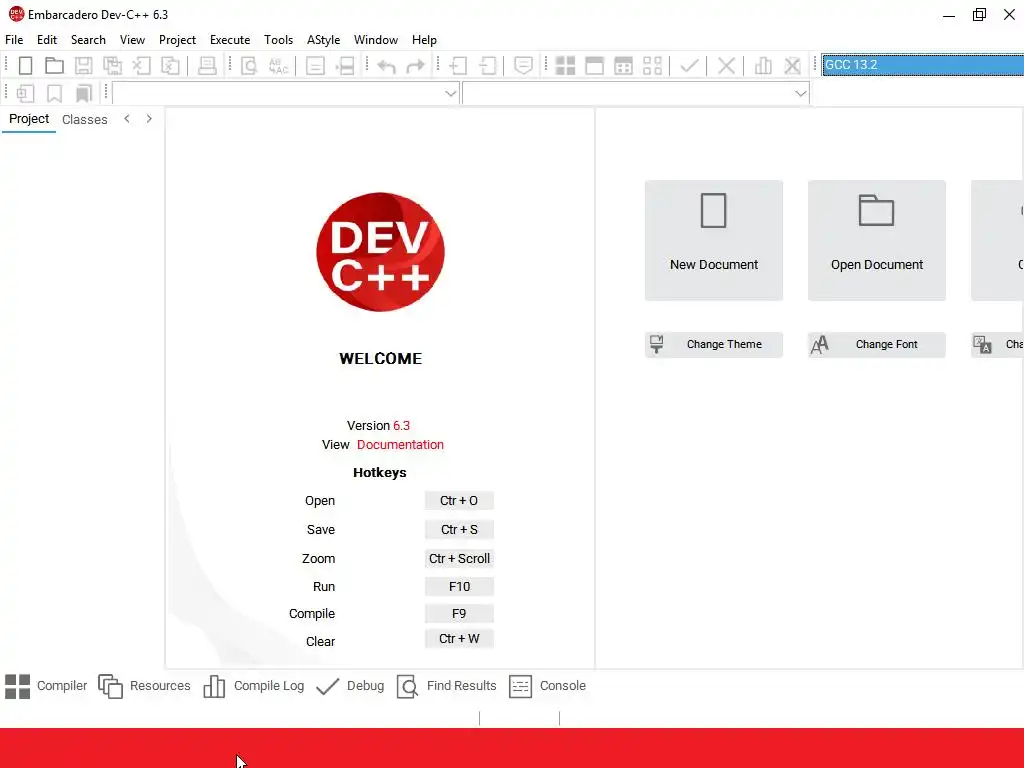The height and width of the screenshot is (768, 1024).
Task: Click the Ctr + O hotkey box
Action: [x=459, y=501]
